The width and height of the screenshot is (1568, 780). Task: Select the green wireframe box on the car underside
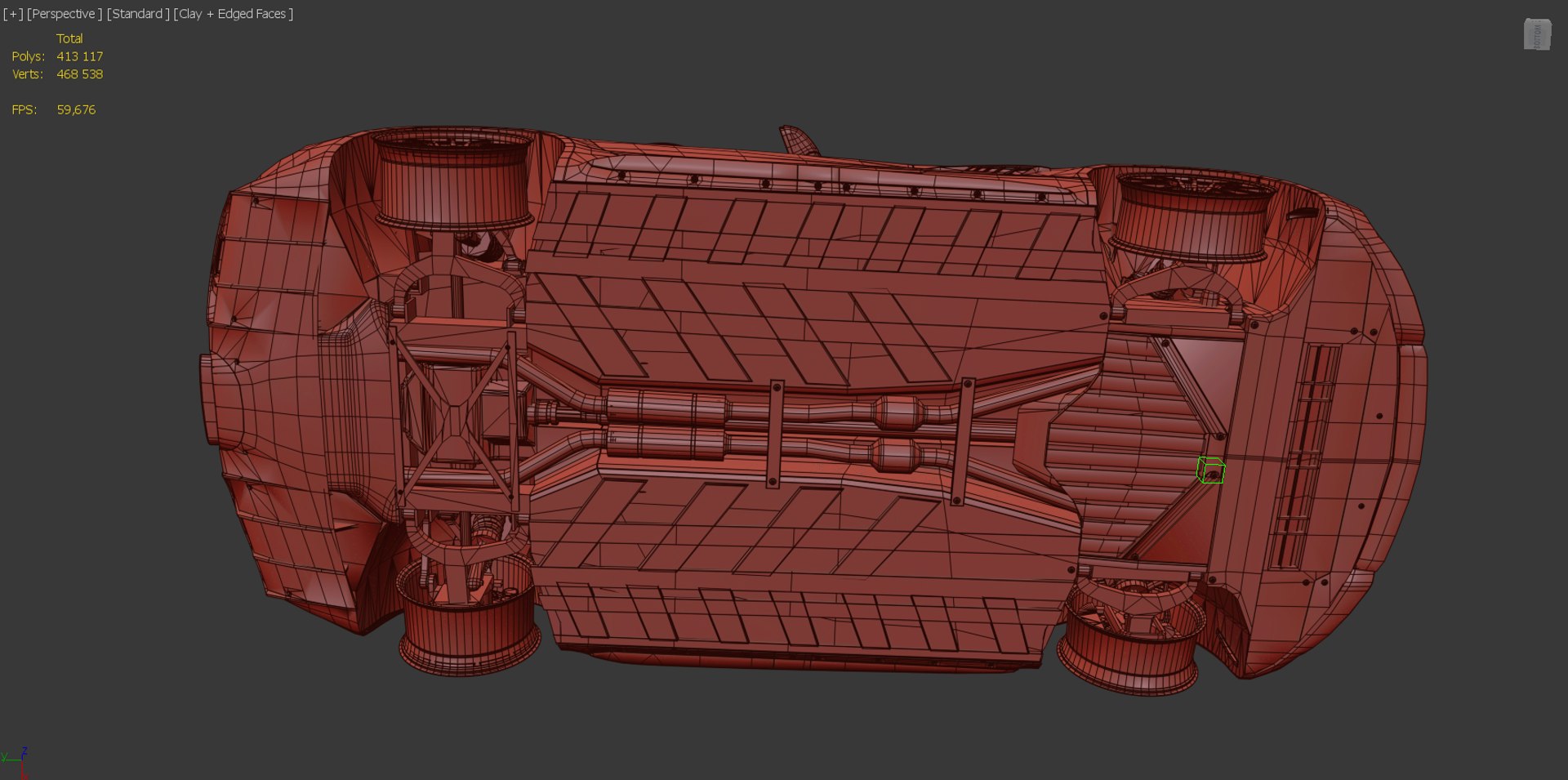coord(1210,470)
